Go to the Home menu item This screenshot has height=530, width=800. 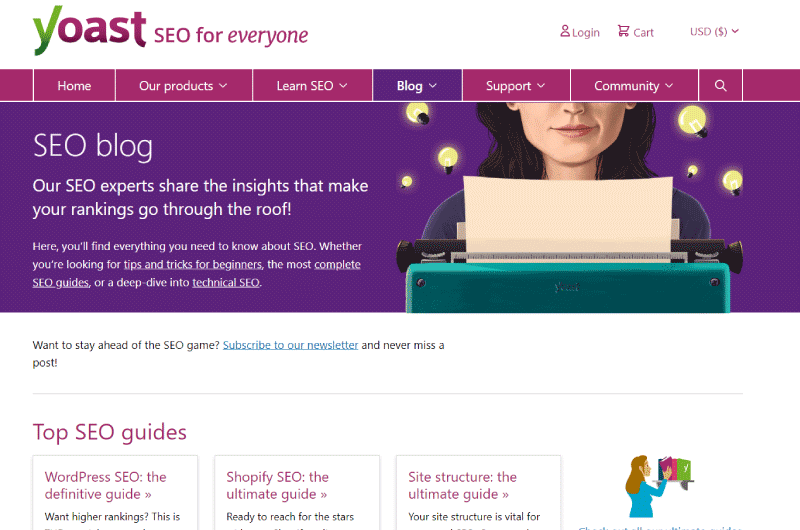coord(74,86)
